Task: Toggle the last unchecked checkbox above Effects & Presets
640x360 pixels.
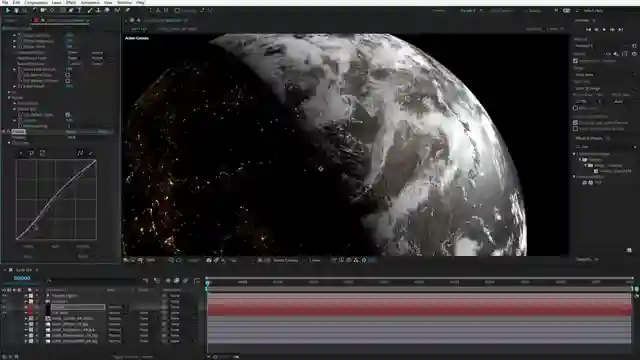Action: coord(576,129)
